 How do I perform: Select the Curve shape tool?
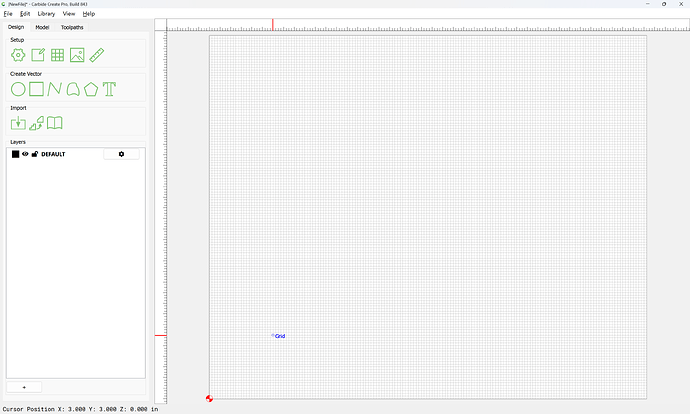[x=73, y=89]
